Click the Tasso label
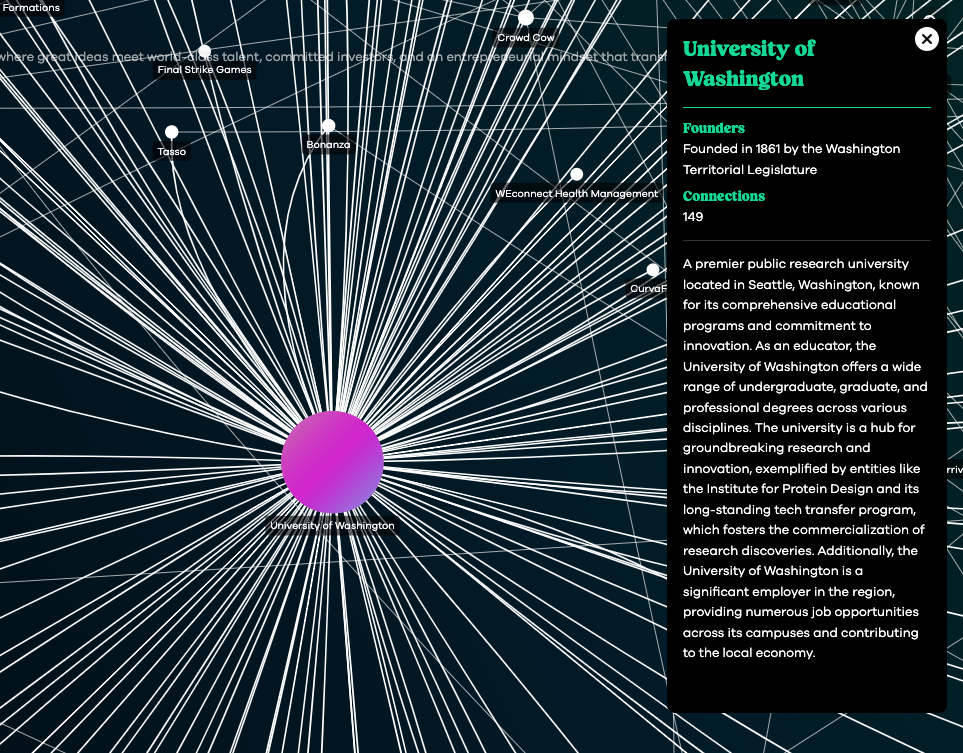Screen dimensions: 963x753 [x=171, y=152]
